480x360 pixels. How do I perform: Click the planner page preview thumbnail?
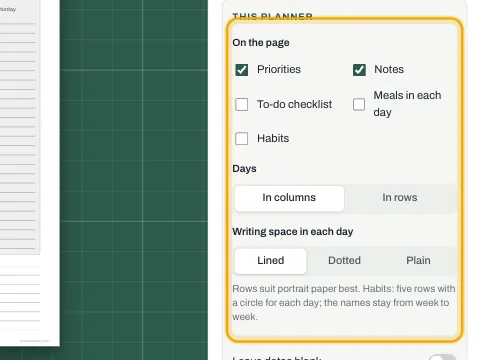(30, 173)
